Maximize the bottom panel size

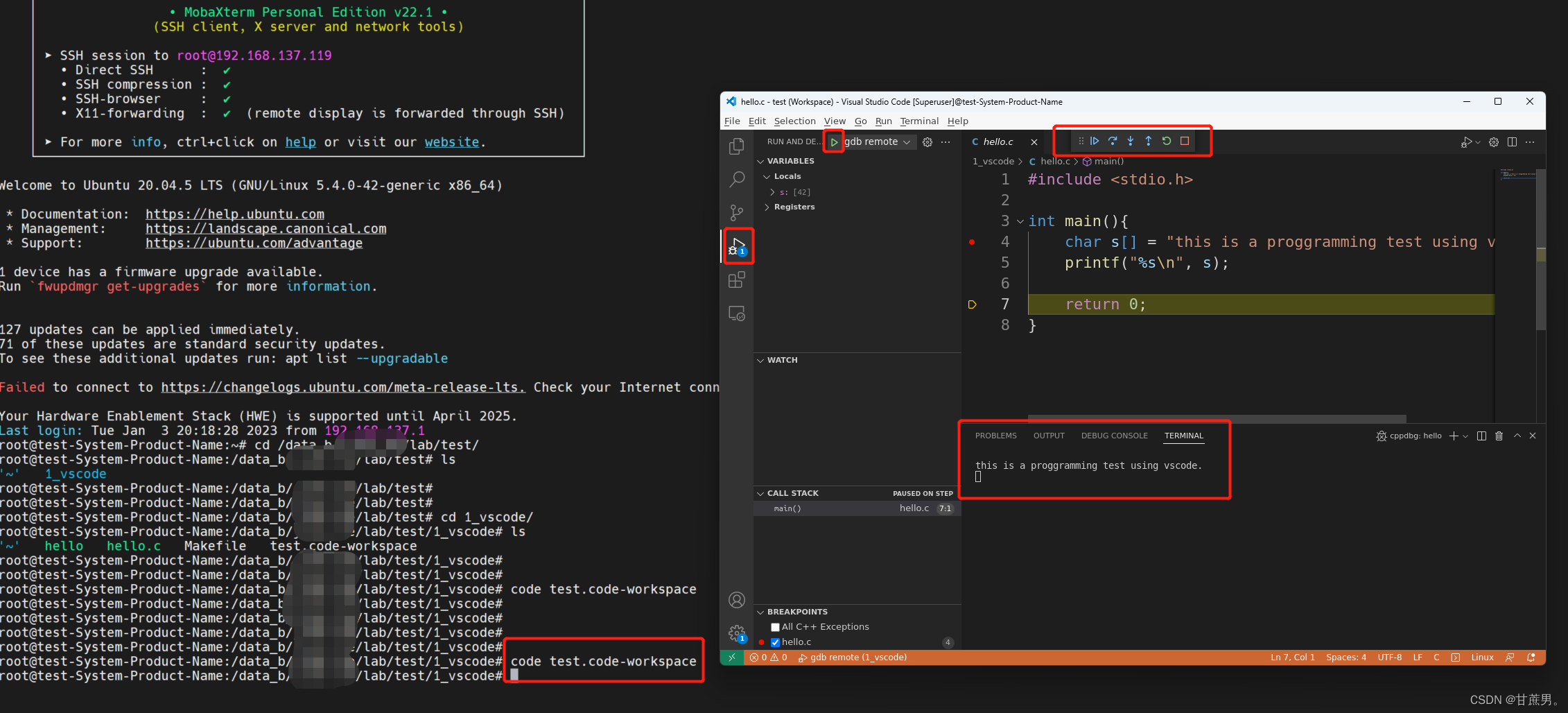[x=1517, y=436]
